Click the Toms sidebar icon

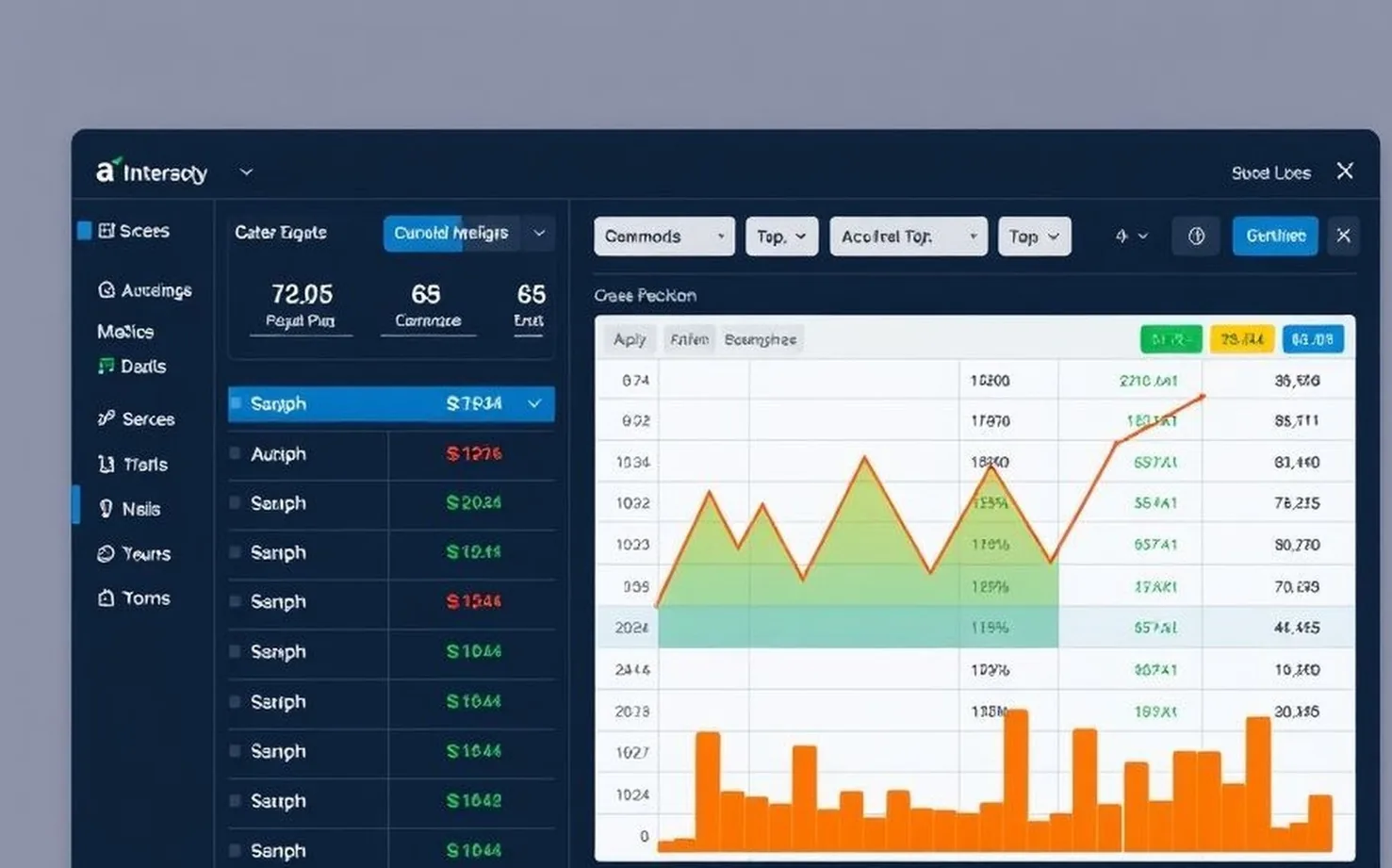pyautogui.click(x=106, y=598)
